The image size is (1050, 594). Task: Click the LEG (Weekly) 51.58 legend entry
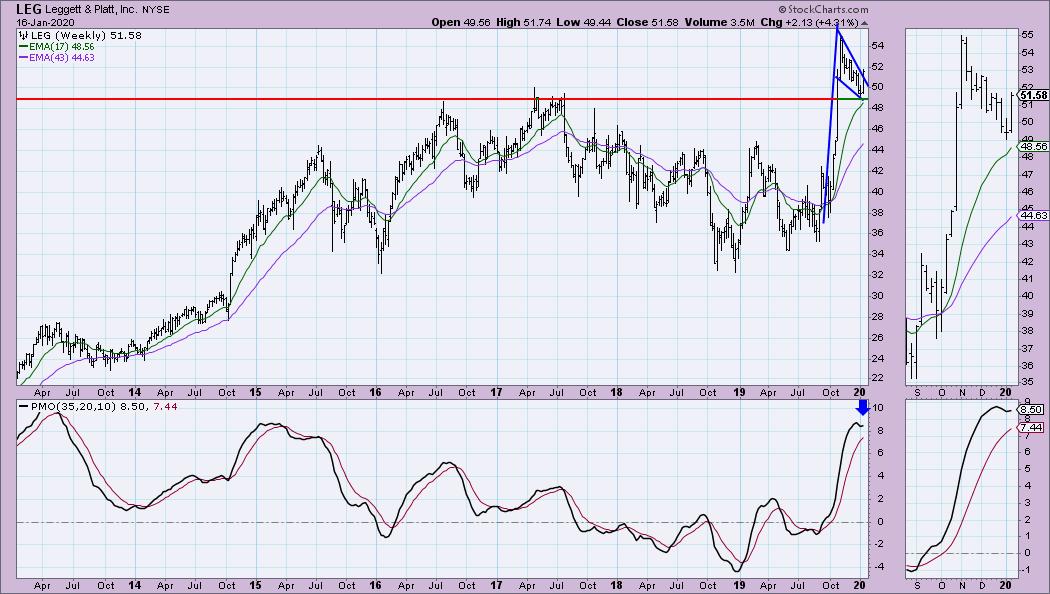tap(86, 35)
